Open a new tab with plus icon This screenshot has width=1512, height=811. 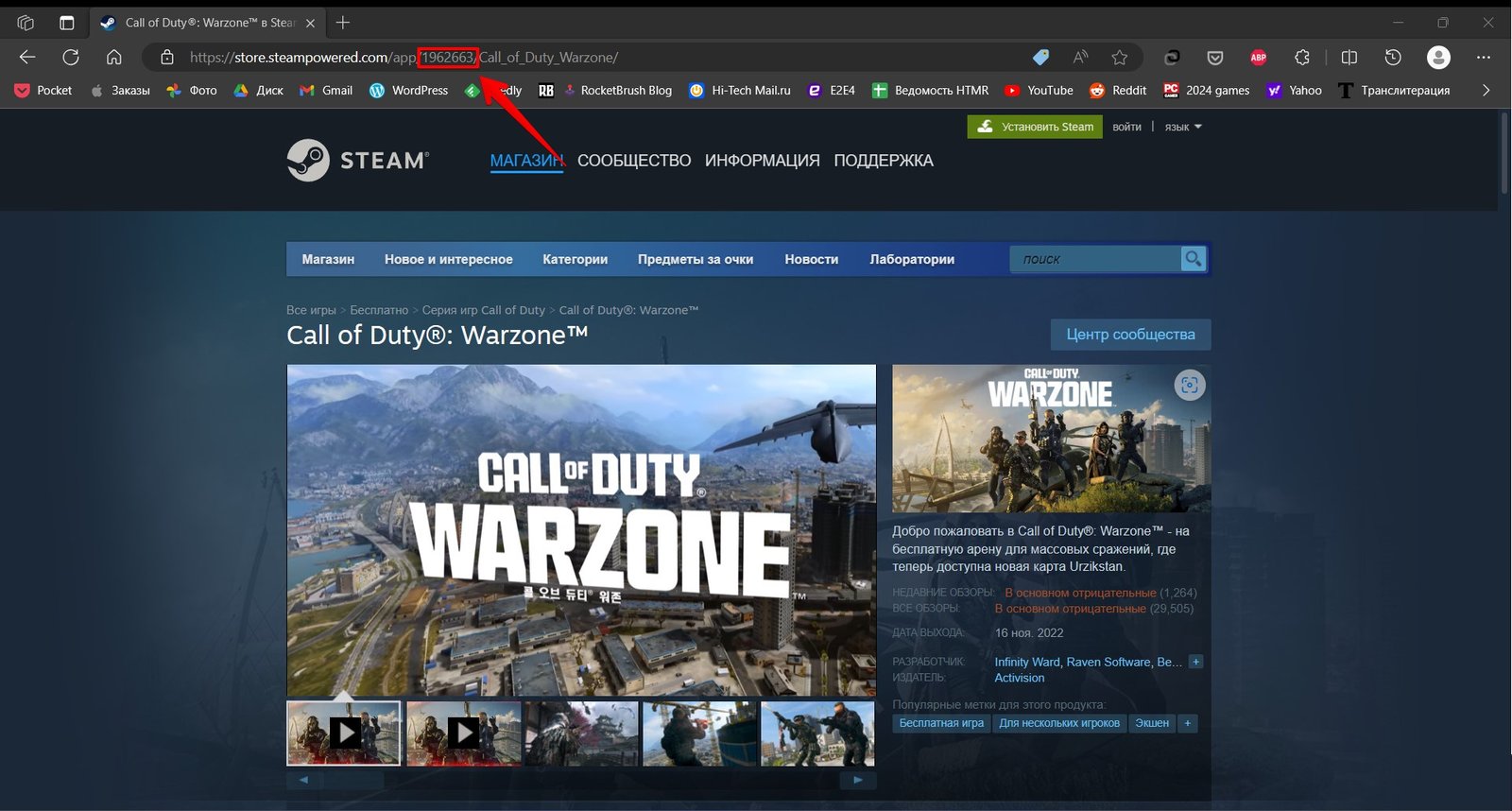coord(343,22)
